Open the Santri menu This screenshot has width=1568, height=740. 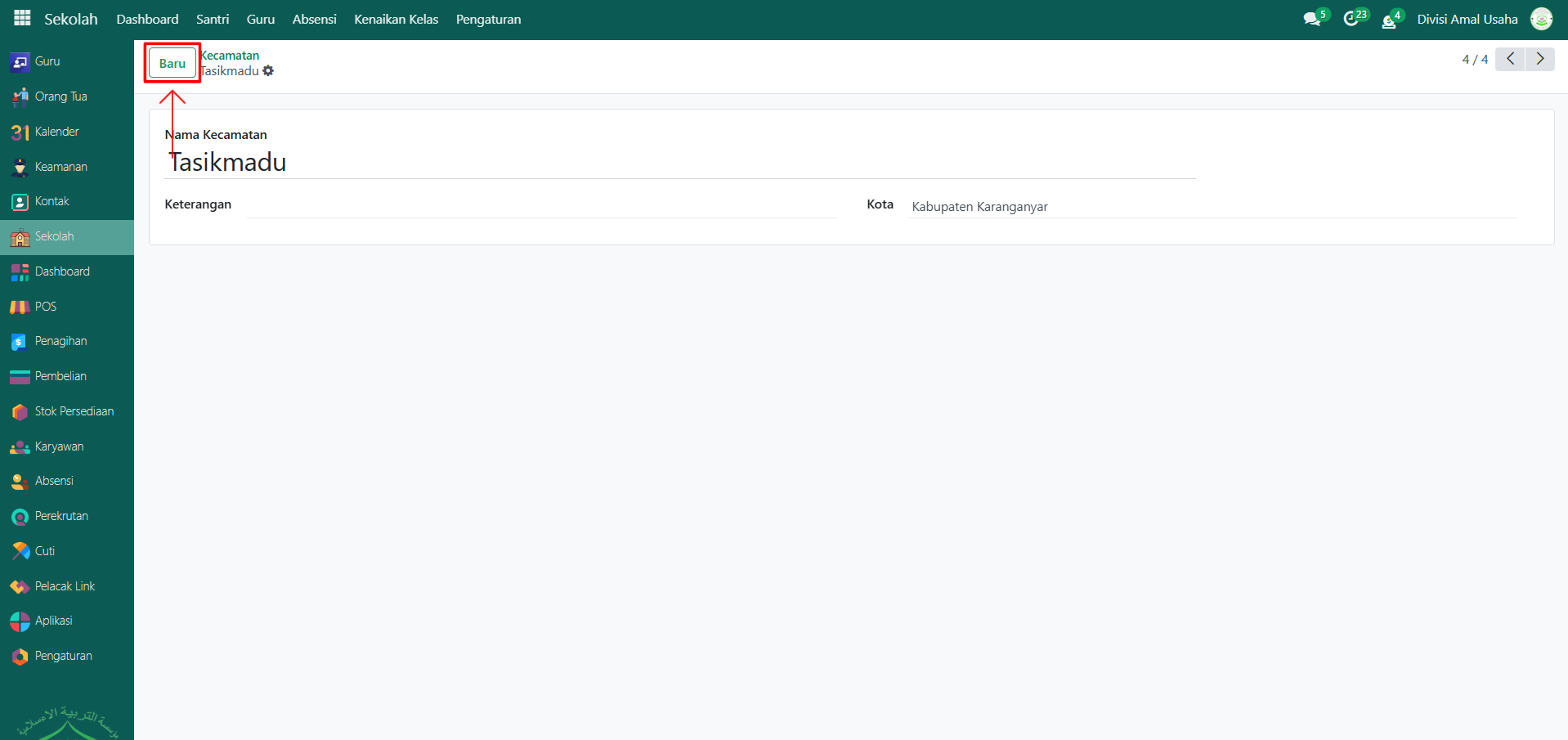213,20
